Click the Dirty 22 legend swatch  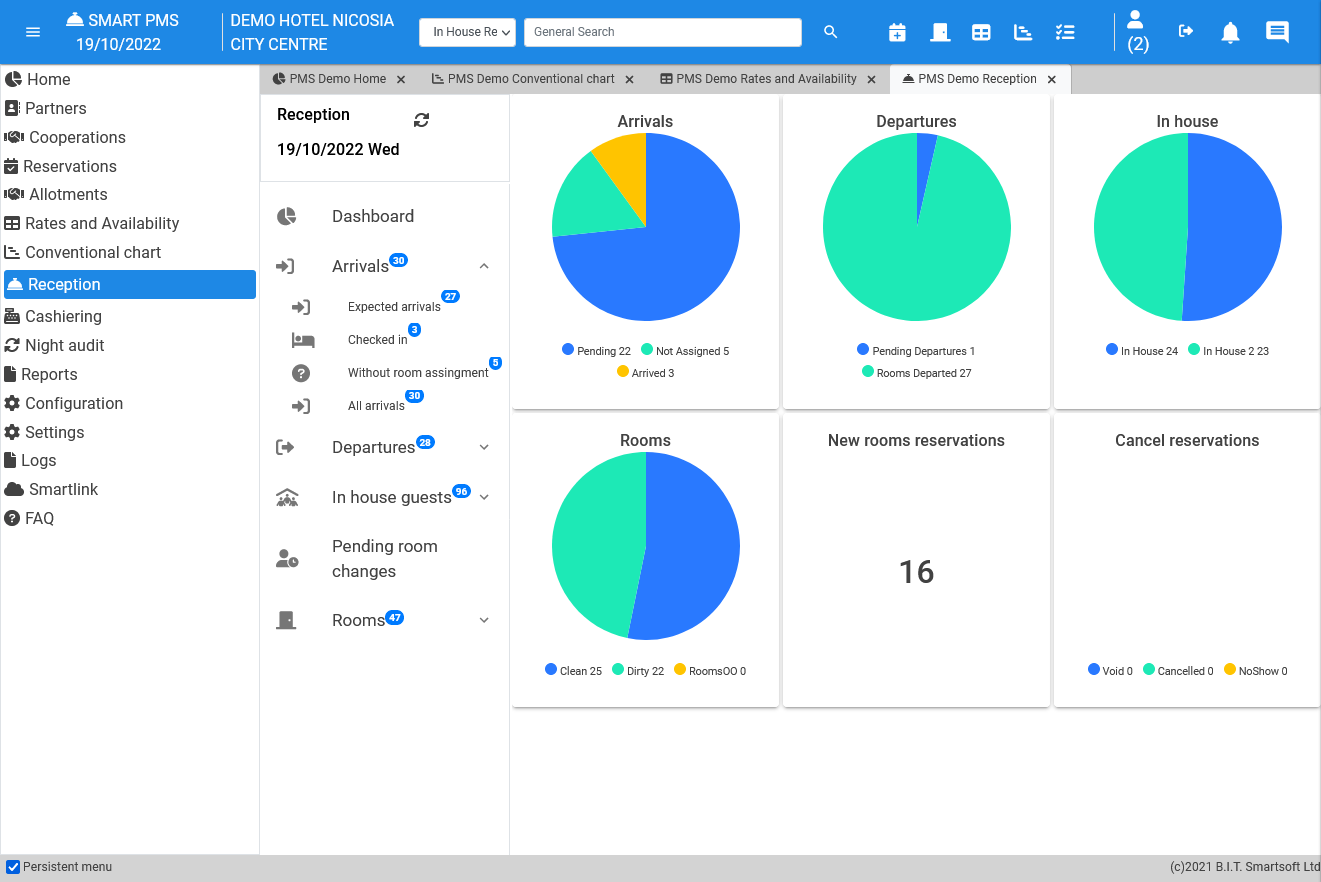click(x=618, y=670)
